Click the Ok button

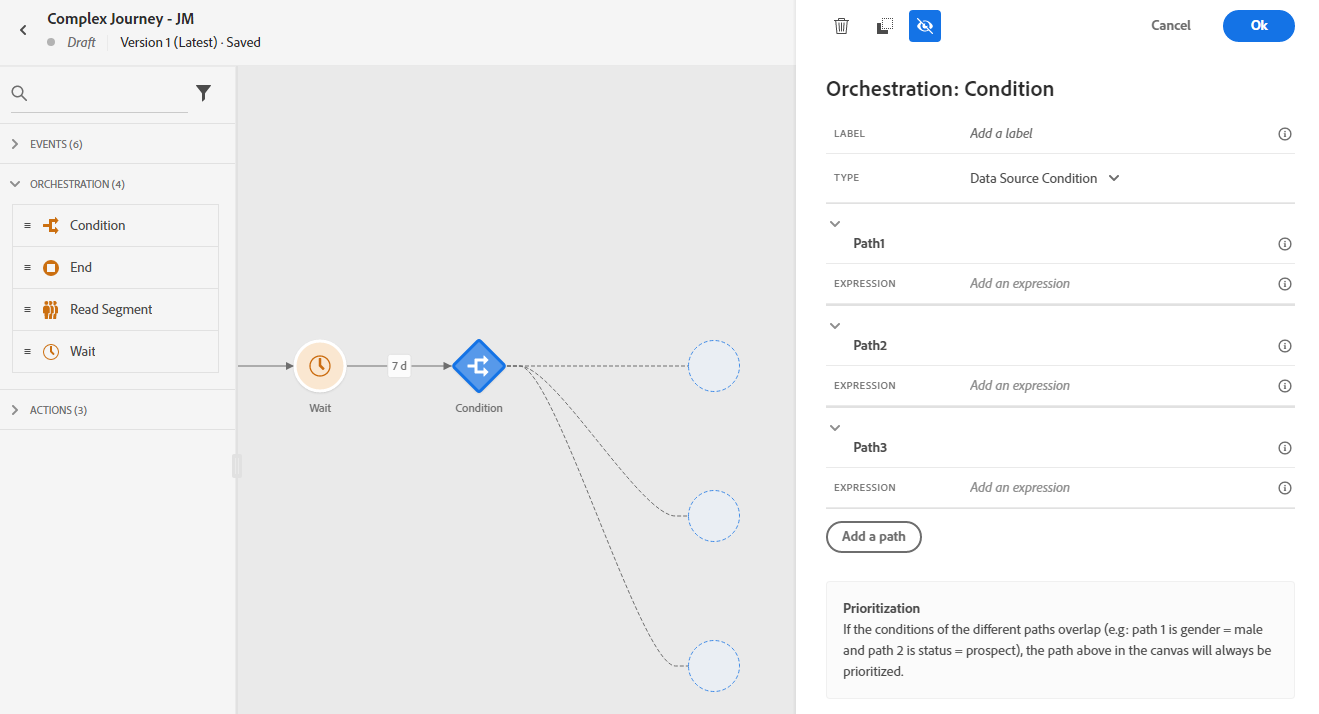point(1259,26)
